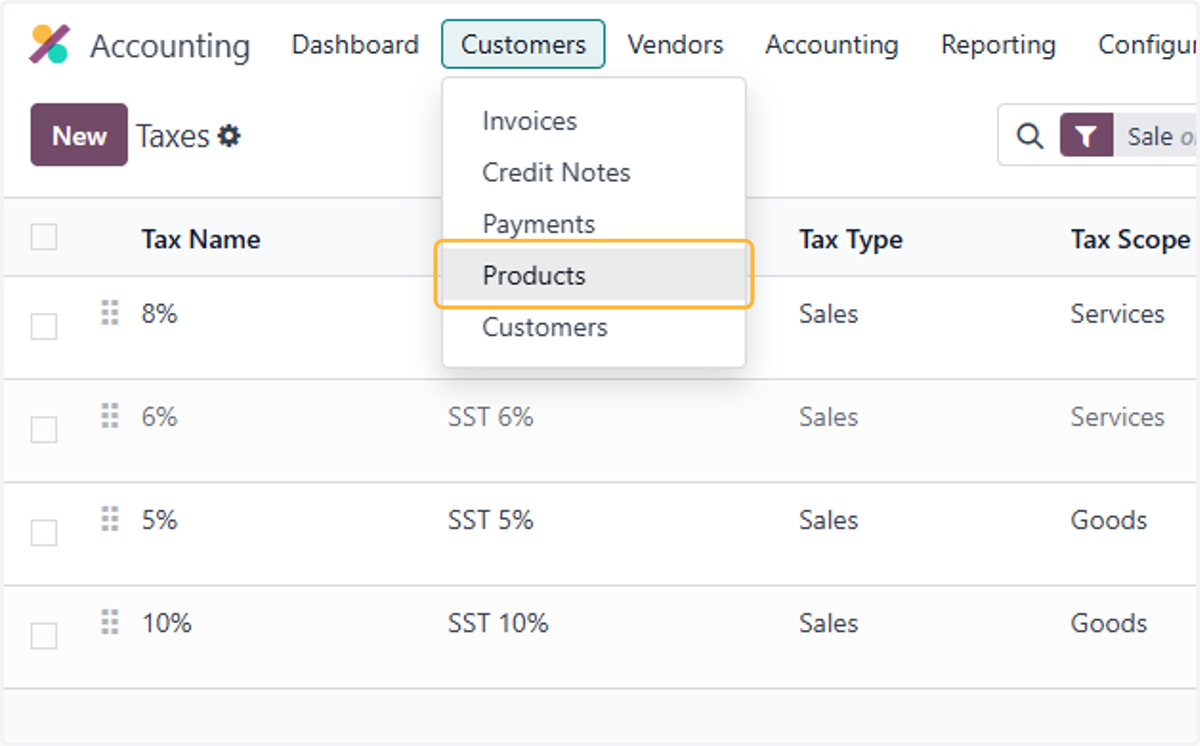Screen dimensions: 1200x746
Task: Check the box for 8% tax row
Action: [44, 327]
